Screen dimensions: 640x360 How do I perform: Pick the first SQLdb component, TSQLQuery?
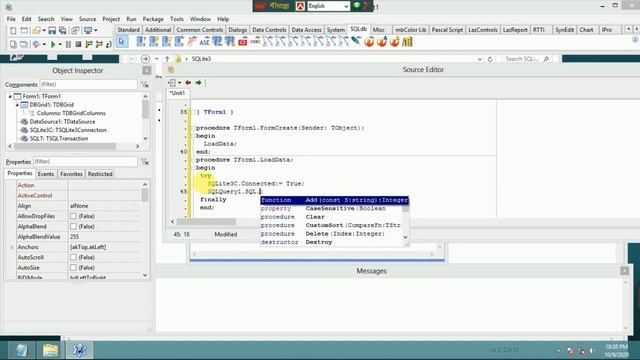[x=141, y=42]
